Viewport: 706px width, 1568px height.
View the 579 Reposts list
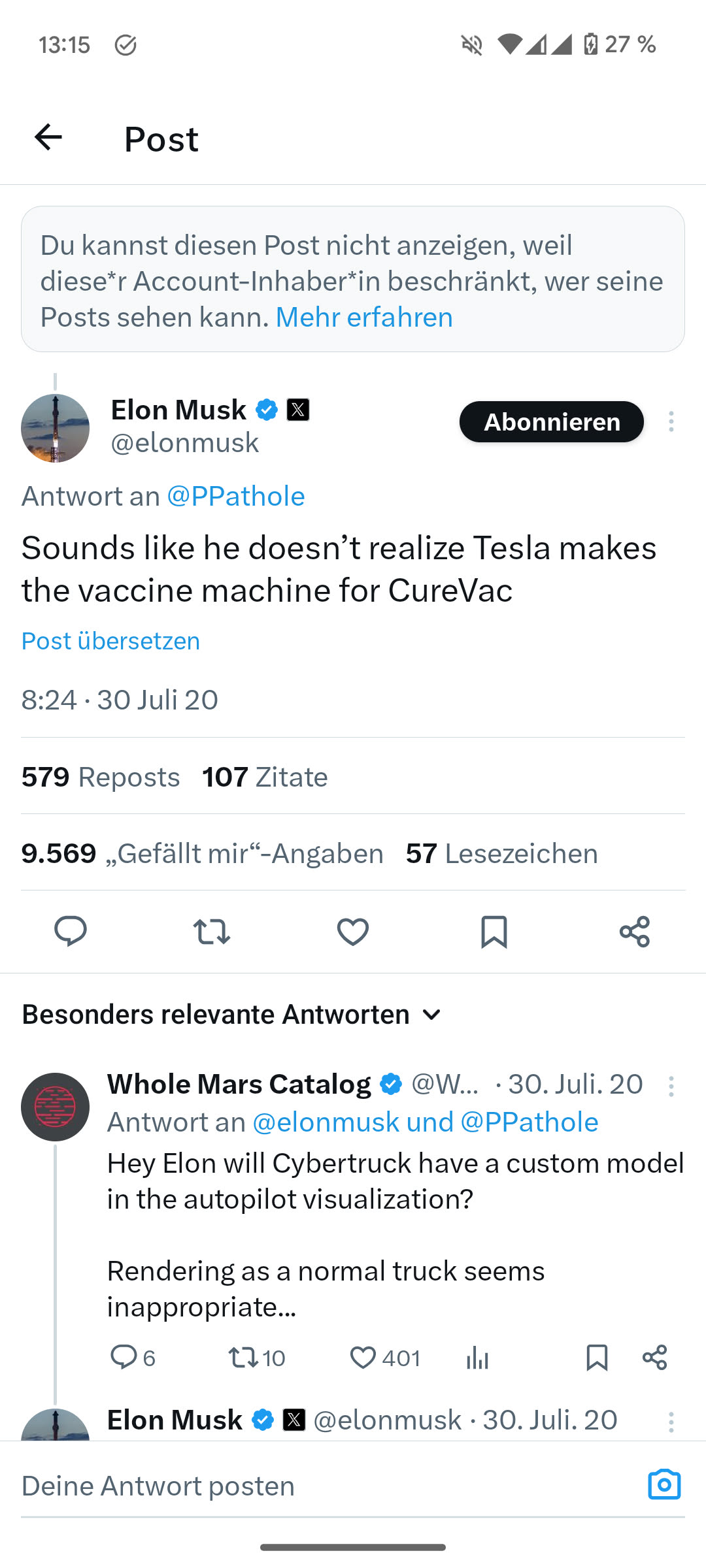point(100,777)
